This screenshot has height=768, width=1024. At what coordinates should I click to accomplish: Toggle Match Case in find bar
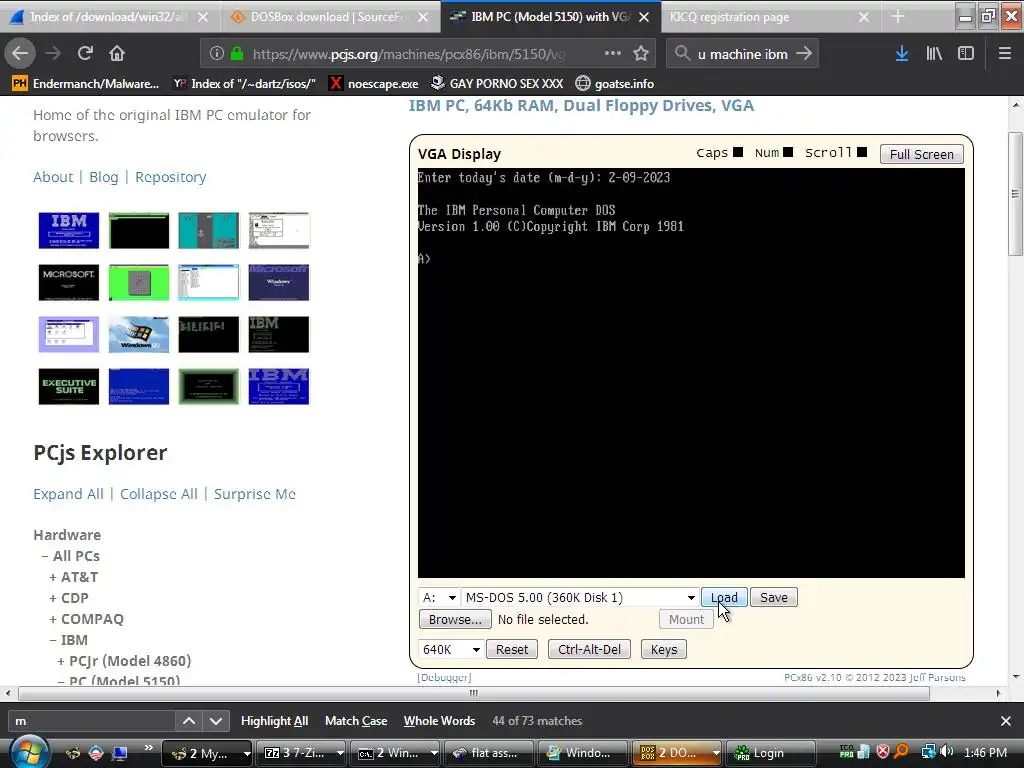coord(356,721)
